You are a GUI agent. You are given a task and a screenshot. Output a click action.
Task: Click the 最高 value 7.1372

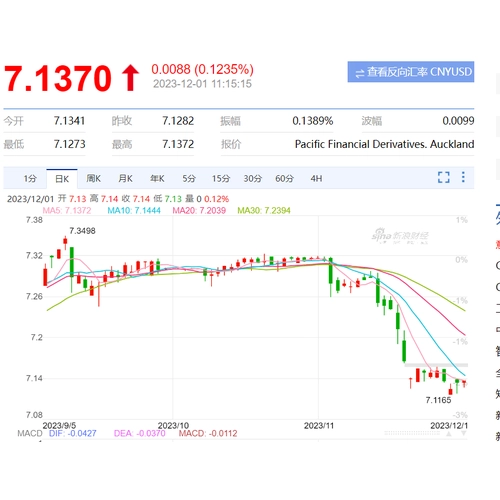tap(178, 144)
